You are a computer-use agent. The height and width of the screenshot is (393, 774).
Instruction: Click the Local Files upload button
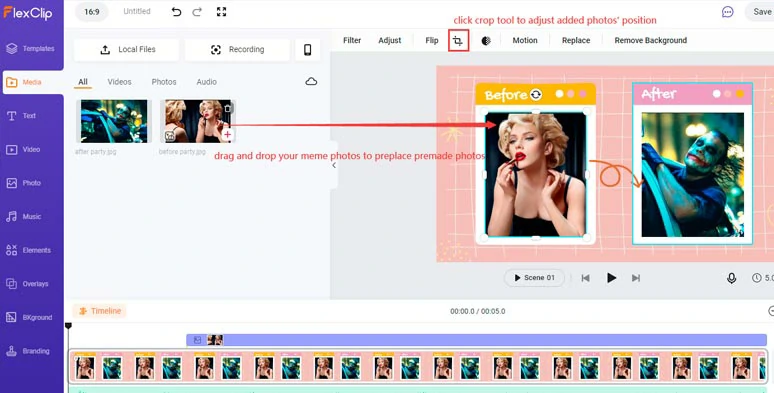(126, 49)
